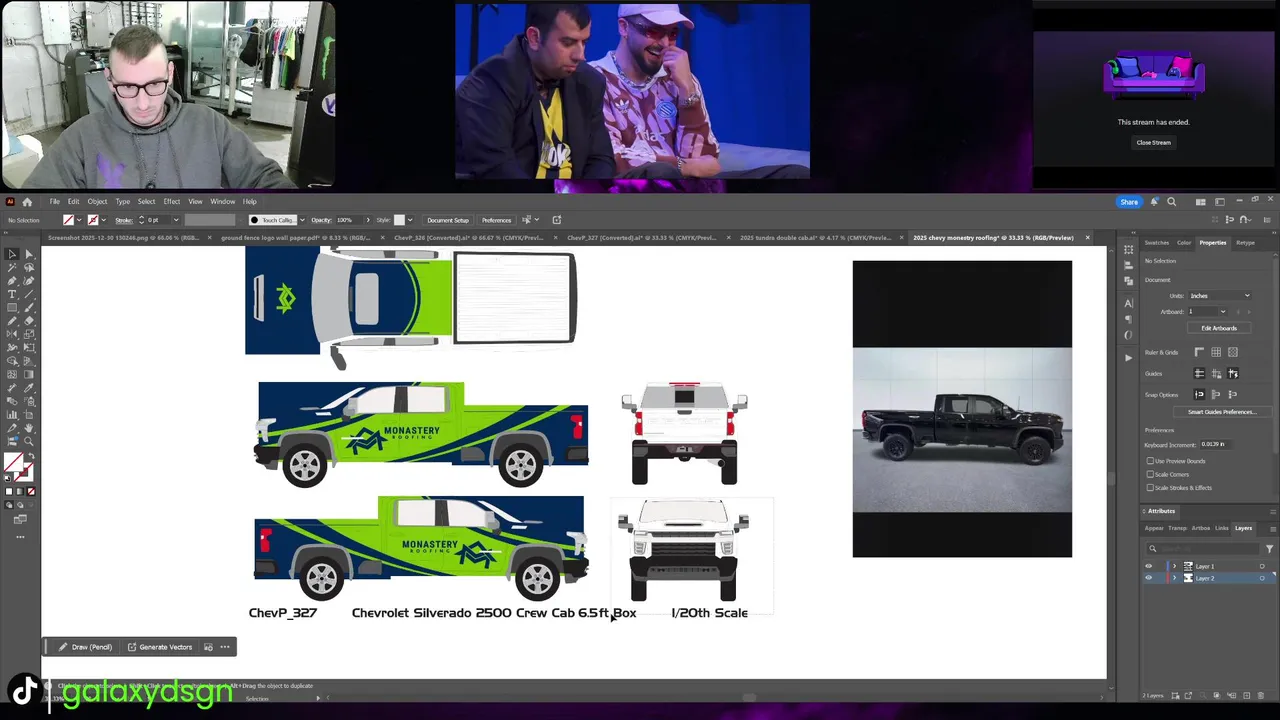
Task: Click the Preferences button in control bar
Action: point(496,220)
